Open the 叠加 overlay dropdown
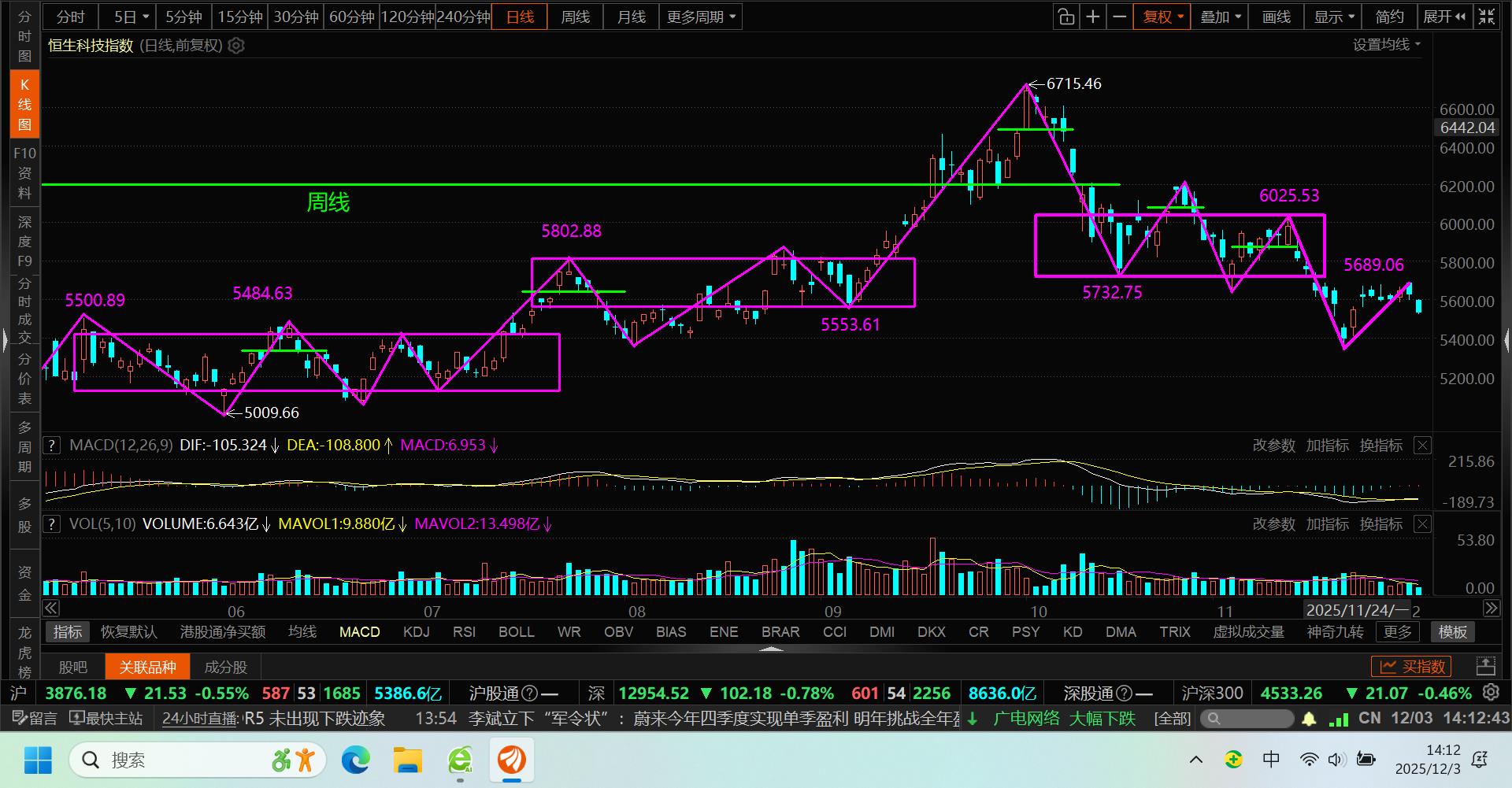Viewport: 1512px width, 788px height. 1221,17
